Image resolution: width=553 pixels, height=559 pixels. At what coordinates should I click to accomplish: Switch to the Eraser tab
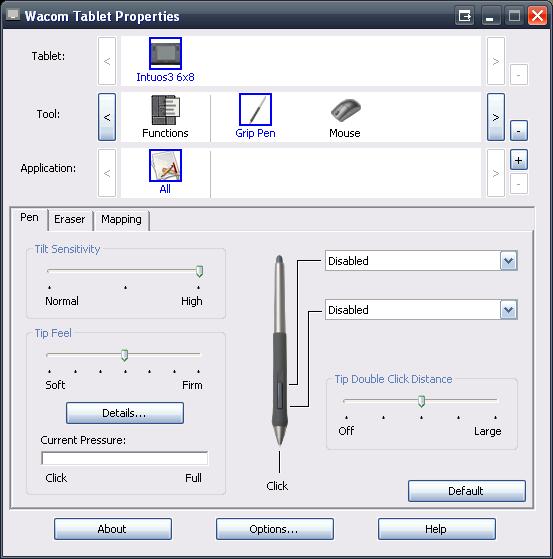pyautogui.click(x=70, y=219)
